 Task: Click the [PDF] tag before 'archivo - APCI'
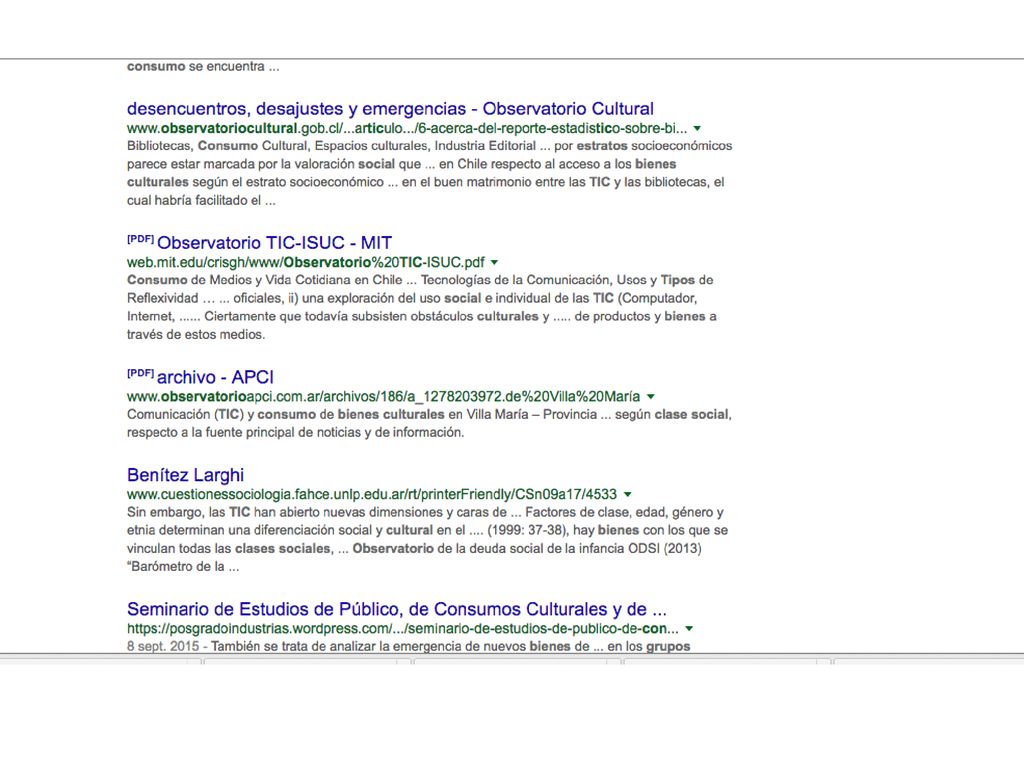point(140,373)
